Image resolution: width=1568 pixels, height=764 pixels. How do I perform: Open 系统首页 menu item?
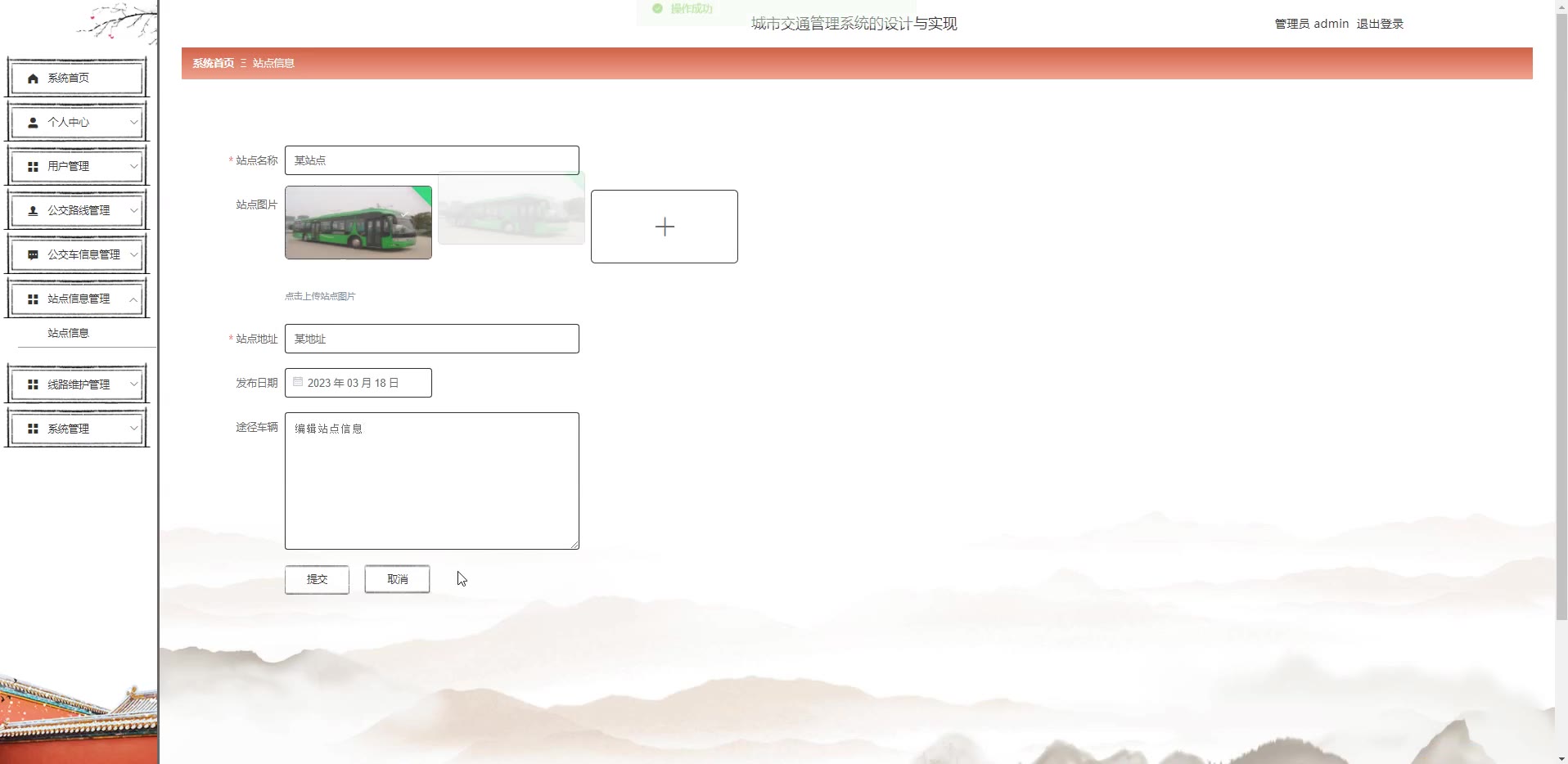[x=77, y=78]
